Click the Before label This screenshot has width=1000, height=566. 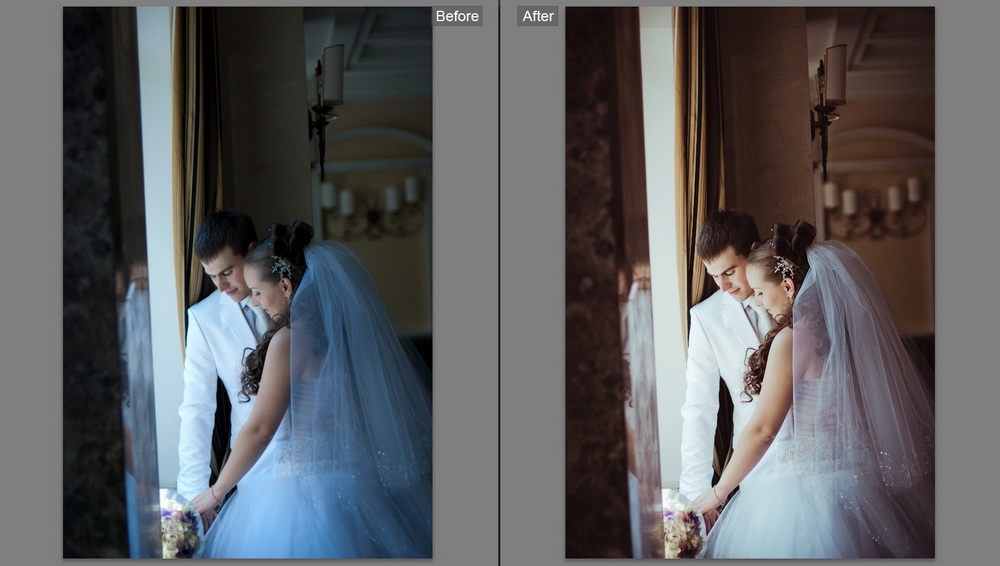457,16
